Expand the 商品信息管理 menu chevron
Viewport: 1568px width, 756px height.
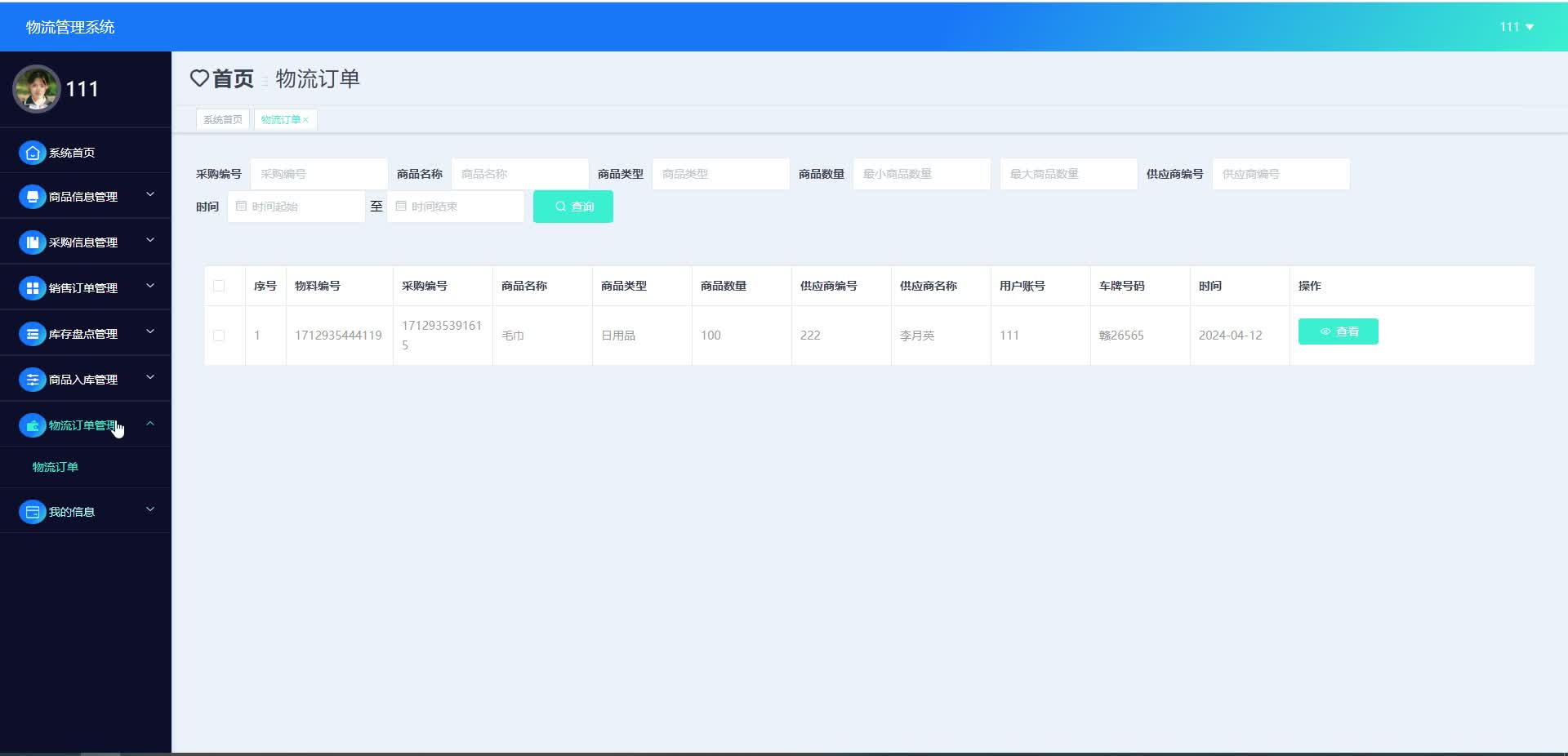pos(150,194)
